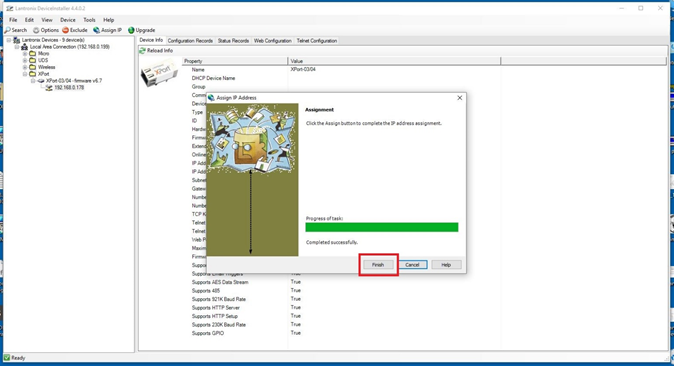
Task: Click the Upgrade toolbar icon
Action: (131, 30)
